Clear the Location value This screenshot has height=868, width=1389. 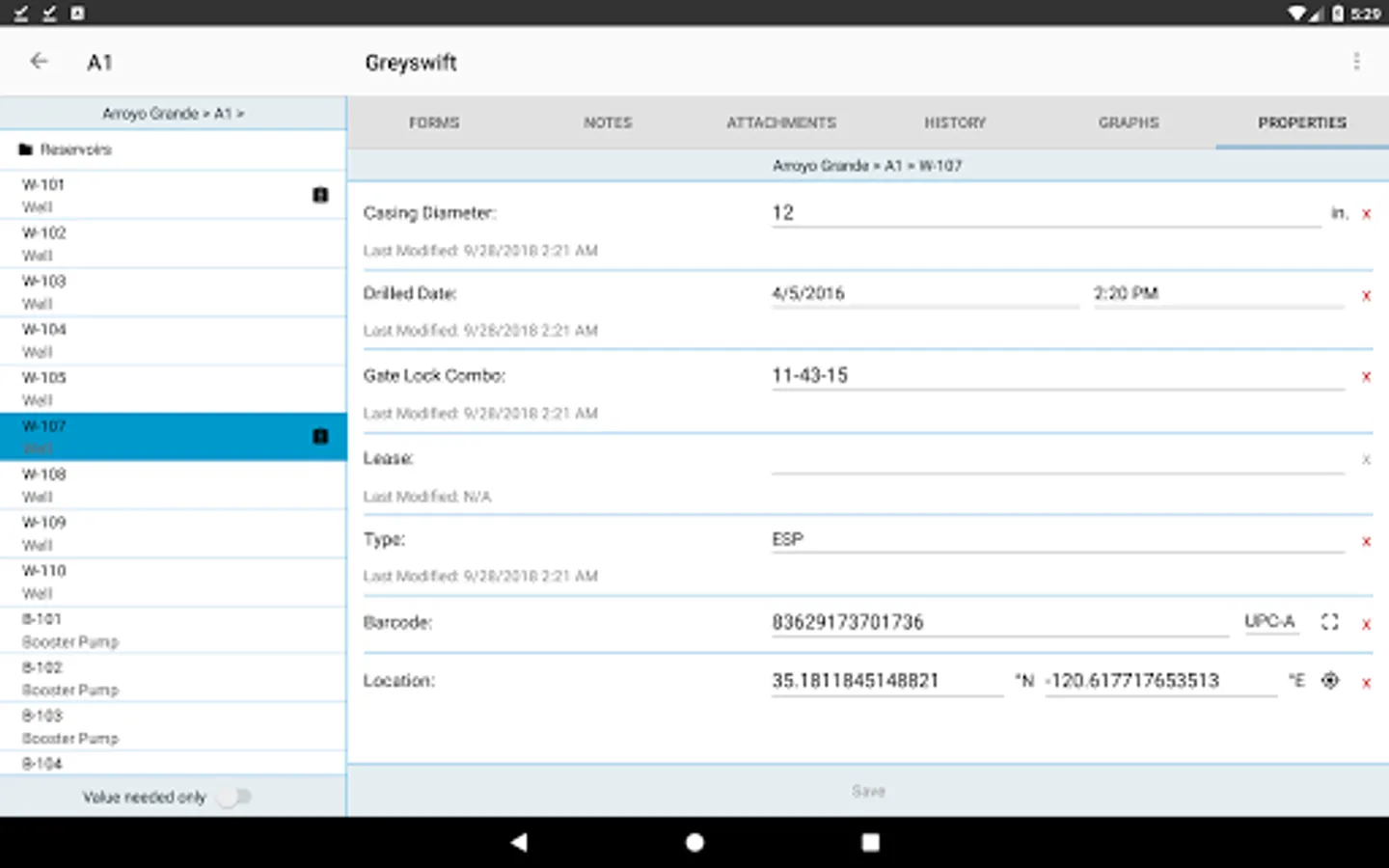[x=1366, y=683]
